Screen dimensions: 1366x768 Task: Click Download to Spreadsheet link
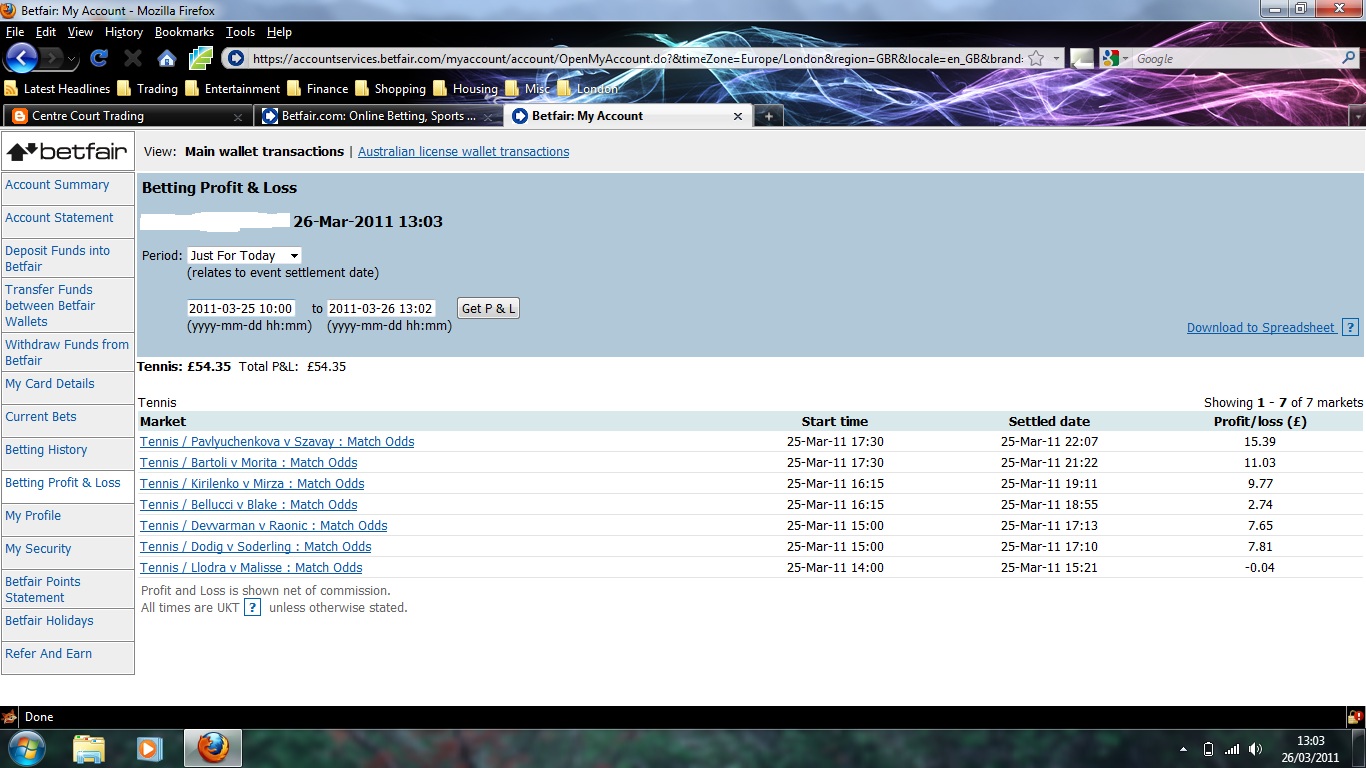[1261, 327]
